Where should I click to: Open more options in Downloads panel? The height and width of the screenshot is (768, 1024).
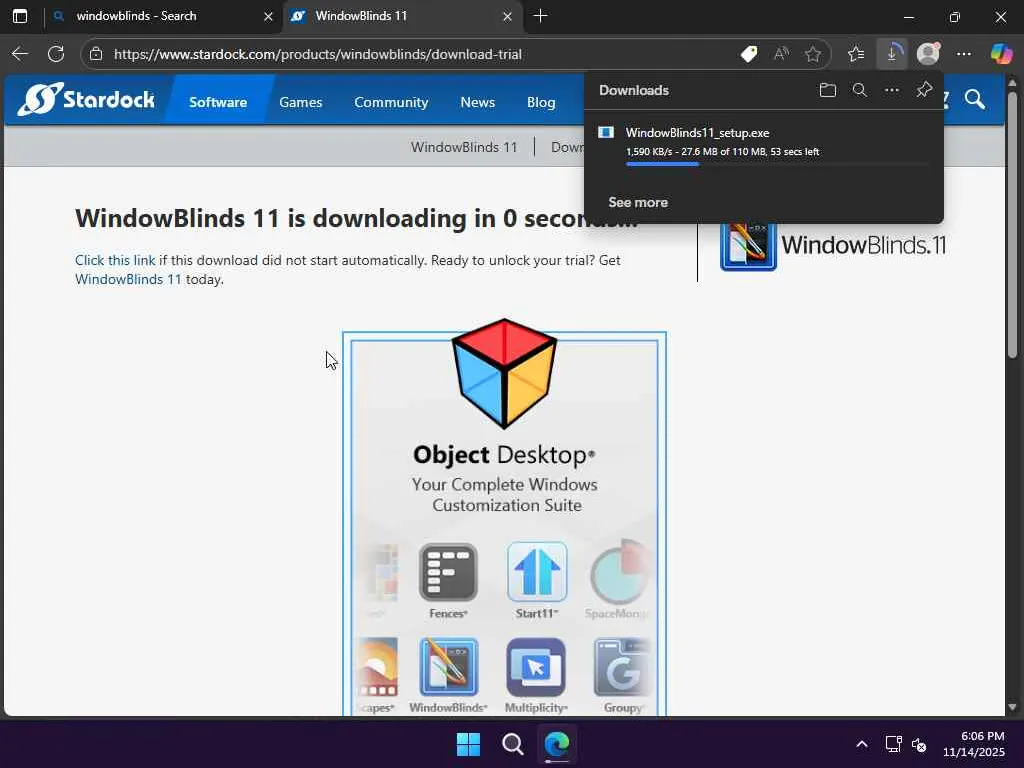pyautogui.click(x=892, y=90)
